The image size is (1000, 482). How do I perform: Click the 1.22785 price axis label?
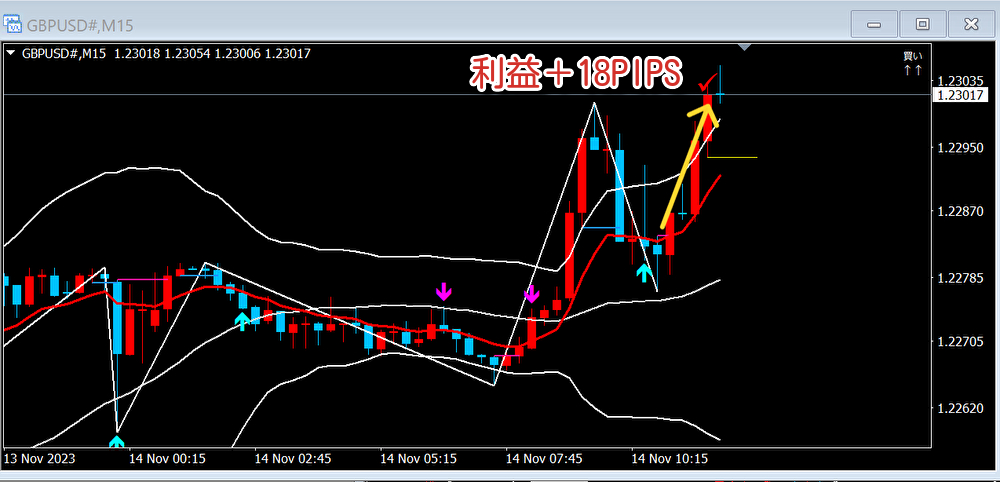coord(962,278)
